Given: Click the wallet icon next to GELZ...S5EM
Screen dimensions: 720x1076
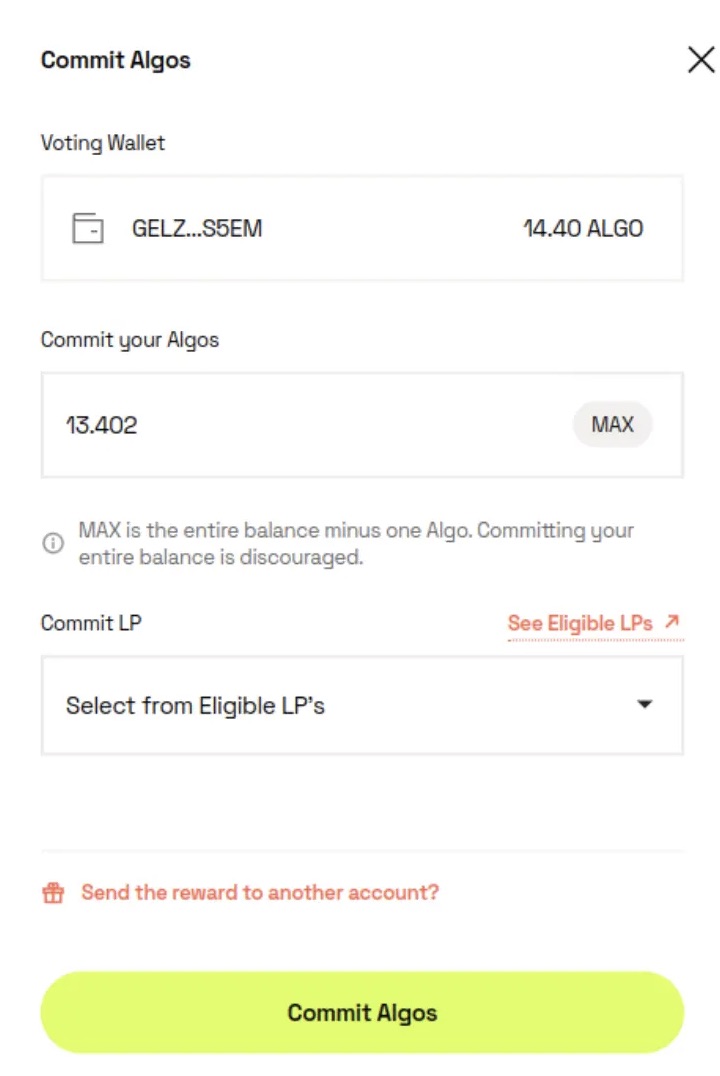Looking at the screenshot, I should coord(88,228).
